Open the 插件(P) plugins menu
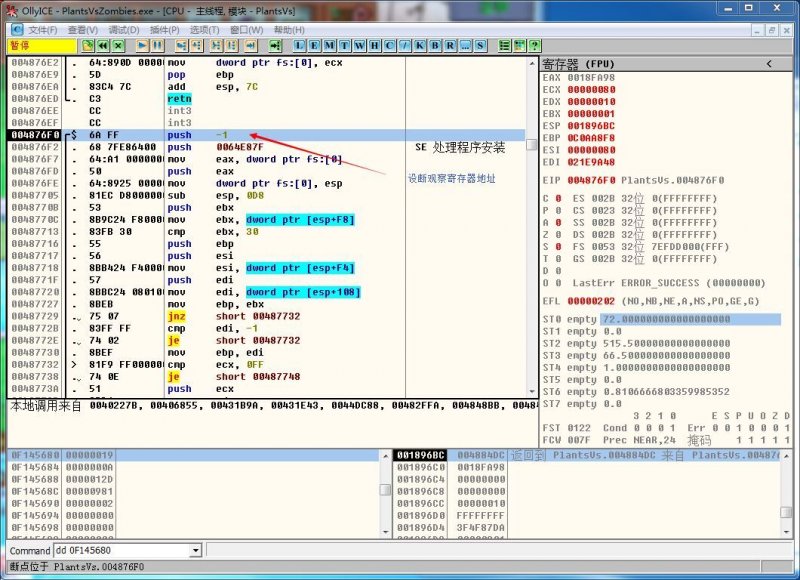The image size is (800, 580). coord(163,30)
